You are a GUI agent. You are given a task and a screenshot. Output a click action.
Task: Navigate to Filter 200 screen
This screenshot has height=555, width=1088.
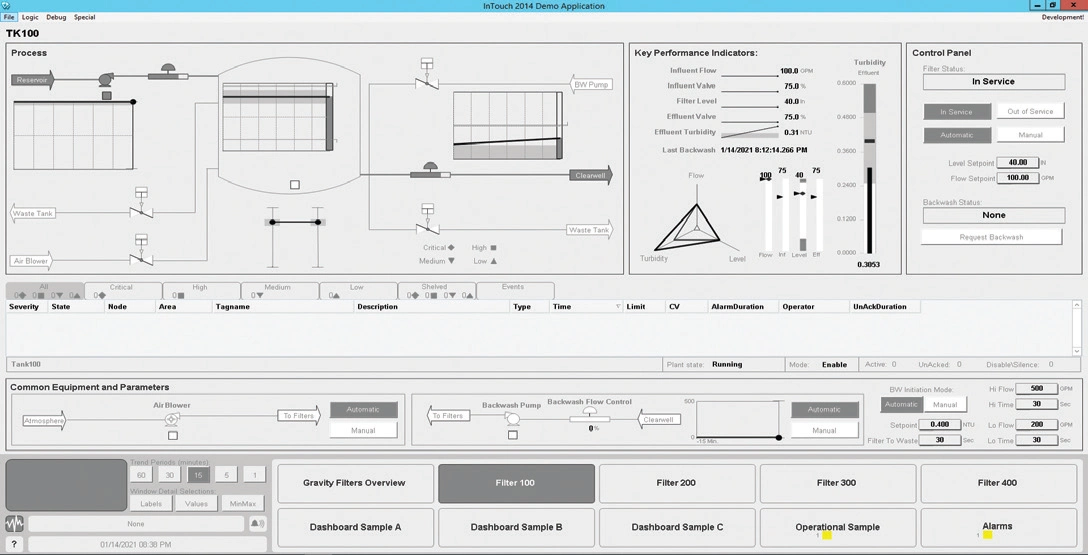676,483
